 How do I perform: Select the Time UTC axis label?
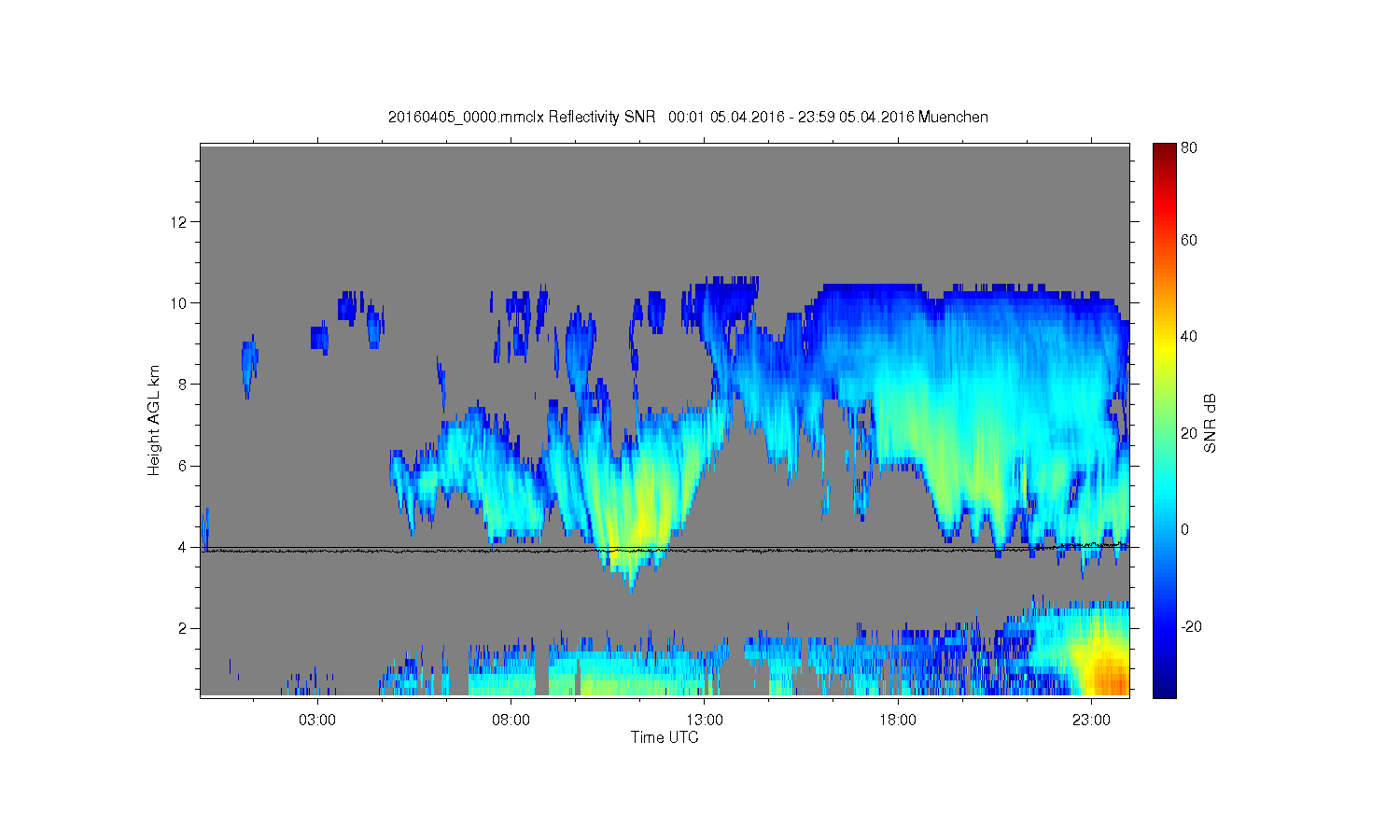pyautogui.click(x=665, y=737)
